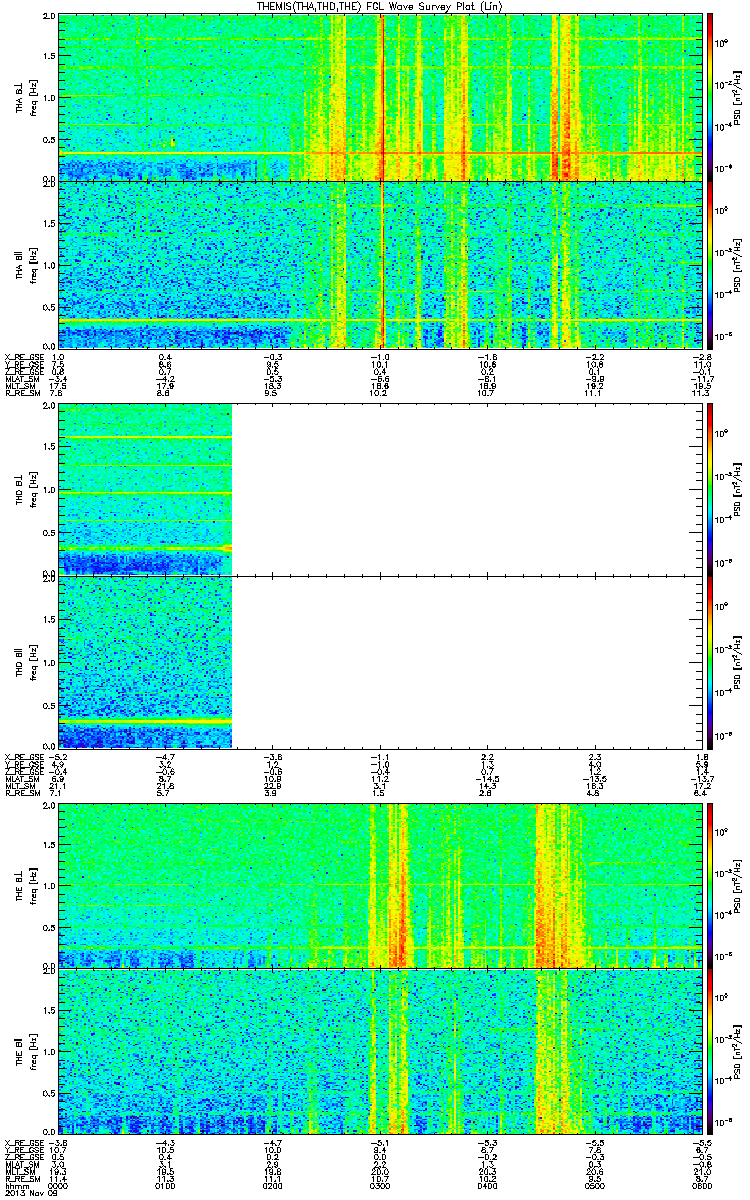Click PSD [nT²/Hz] label beside THD B-parallel colorbar
The height and width of the screenshot is (1200, 750).
coord(737,661)
